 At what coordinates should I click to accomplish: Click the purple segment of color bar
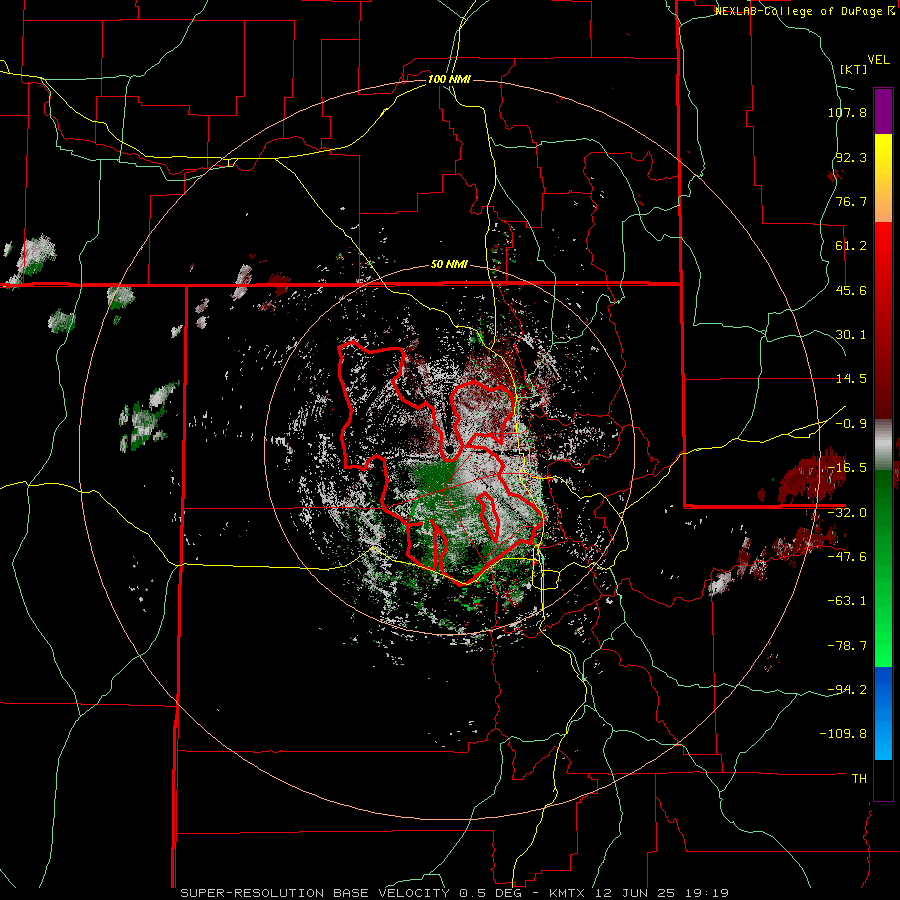coord(883,111)
